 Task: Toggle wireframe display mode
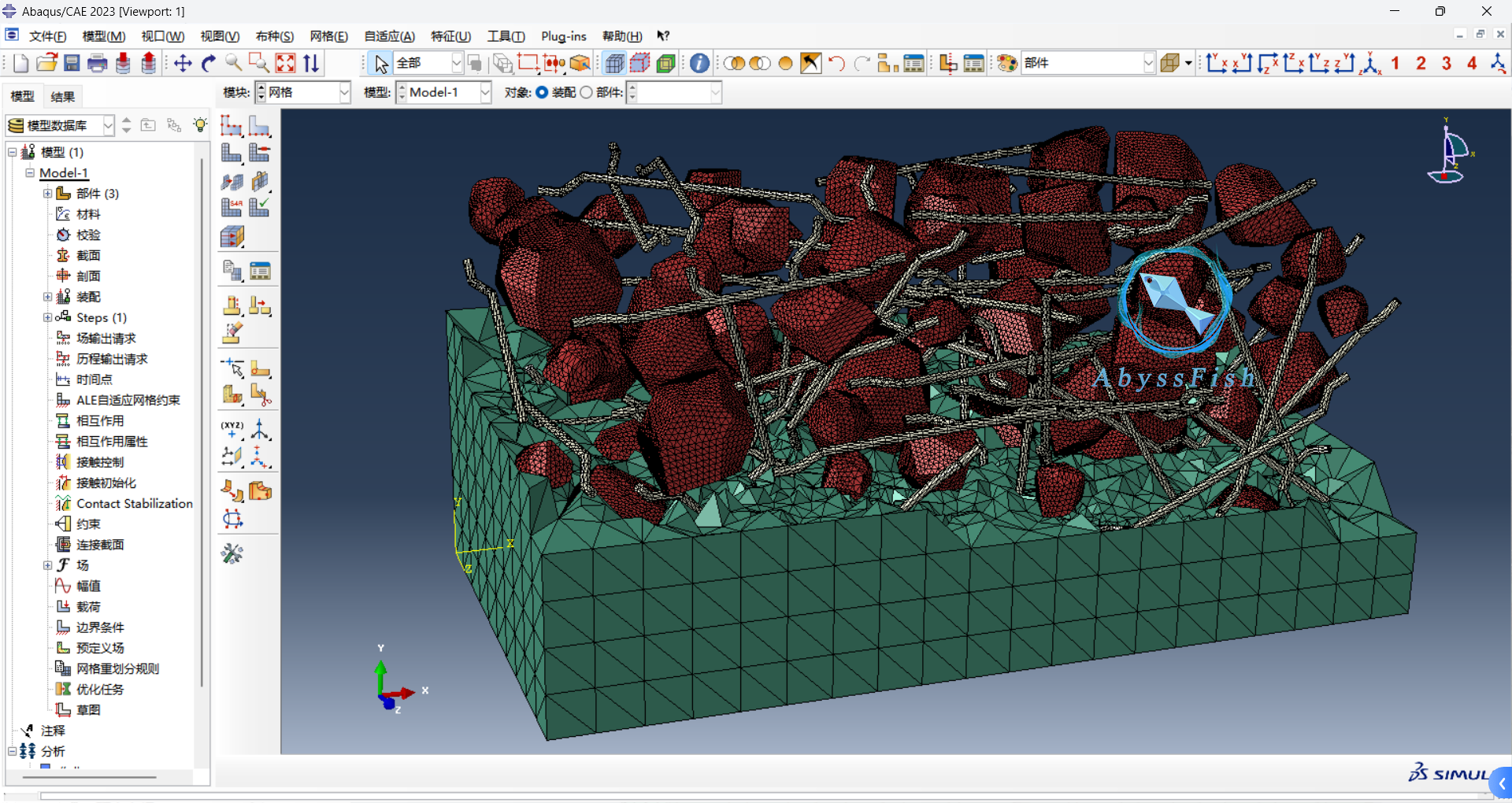pyautogui.click(x=734, y=63)
